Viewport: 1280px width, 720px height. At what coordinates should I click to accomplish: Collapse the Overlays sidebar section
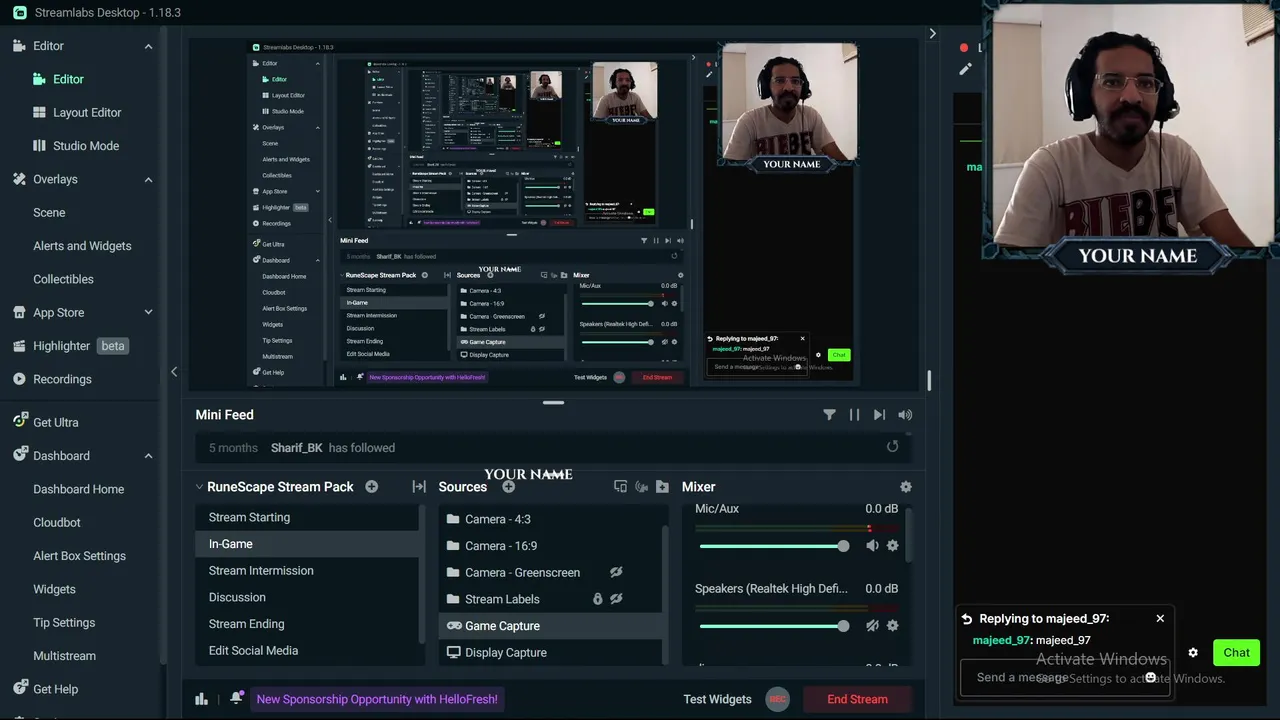pos(148,180)
